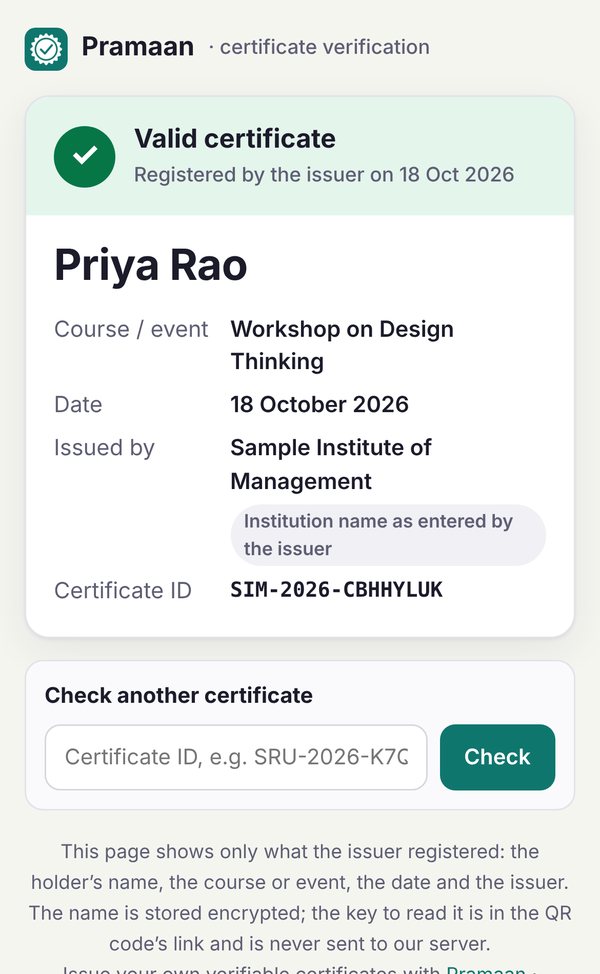600x974 pixels.
Task: Open the Pramaan link in footer text
Action: (486, 969)
